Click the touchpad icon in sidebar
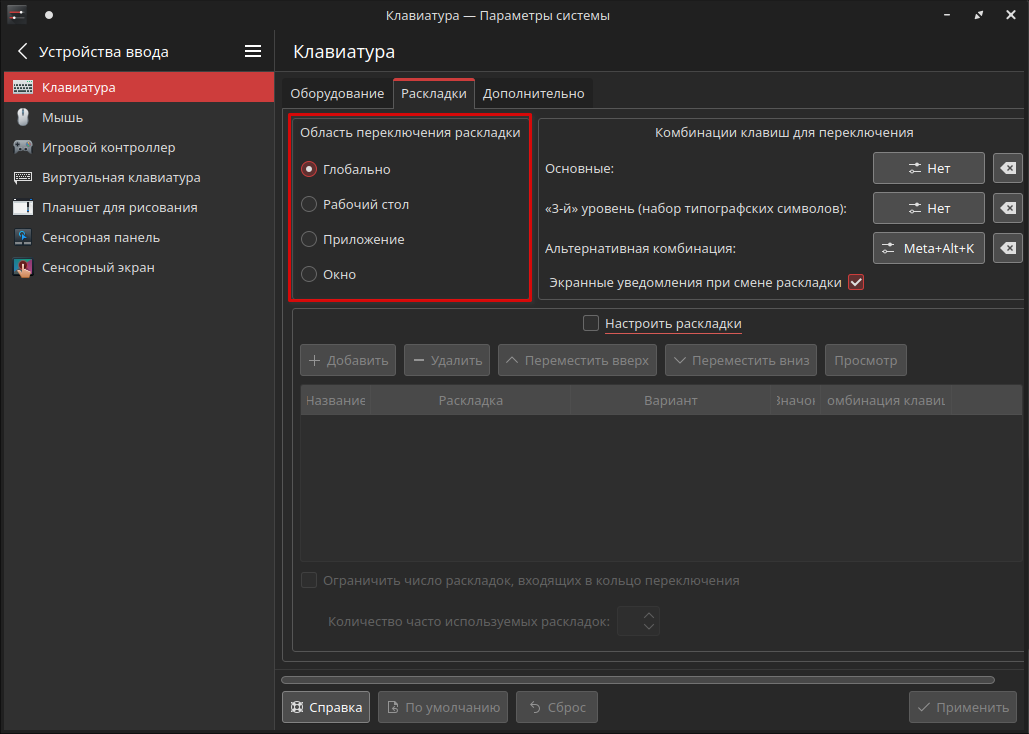Viewport: 1029px width, 734px height. 23,238
